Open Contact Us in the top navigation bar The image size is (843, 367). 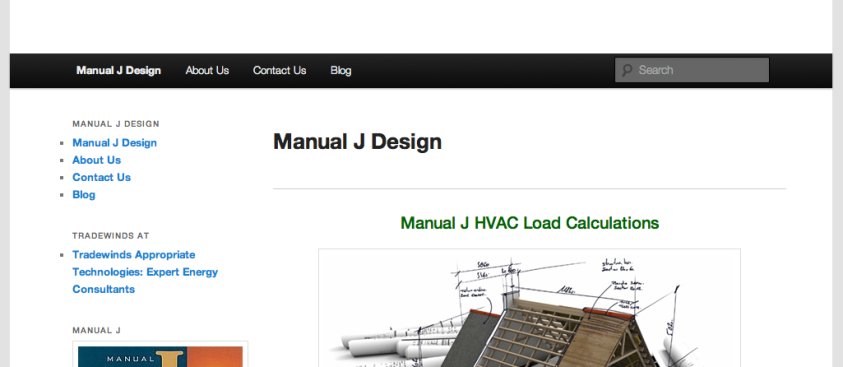coord(280,70)
